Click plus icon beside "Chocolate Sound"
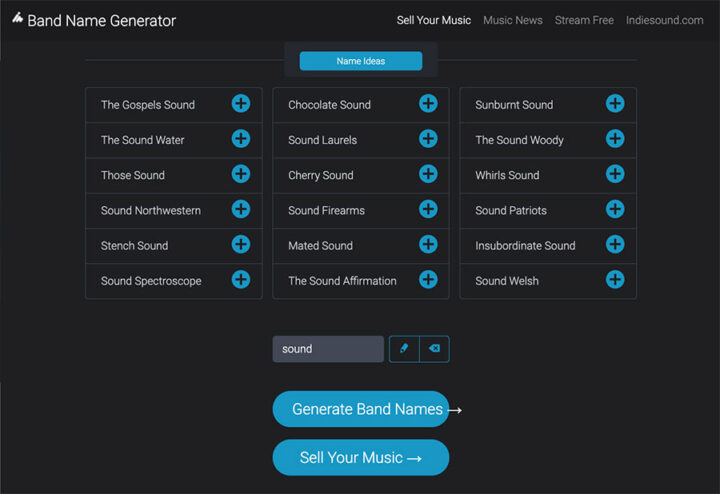This screenshot has width=720, height=494. click(x=428, y=104)
